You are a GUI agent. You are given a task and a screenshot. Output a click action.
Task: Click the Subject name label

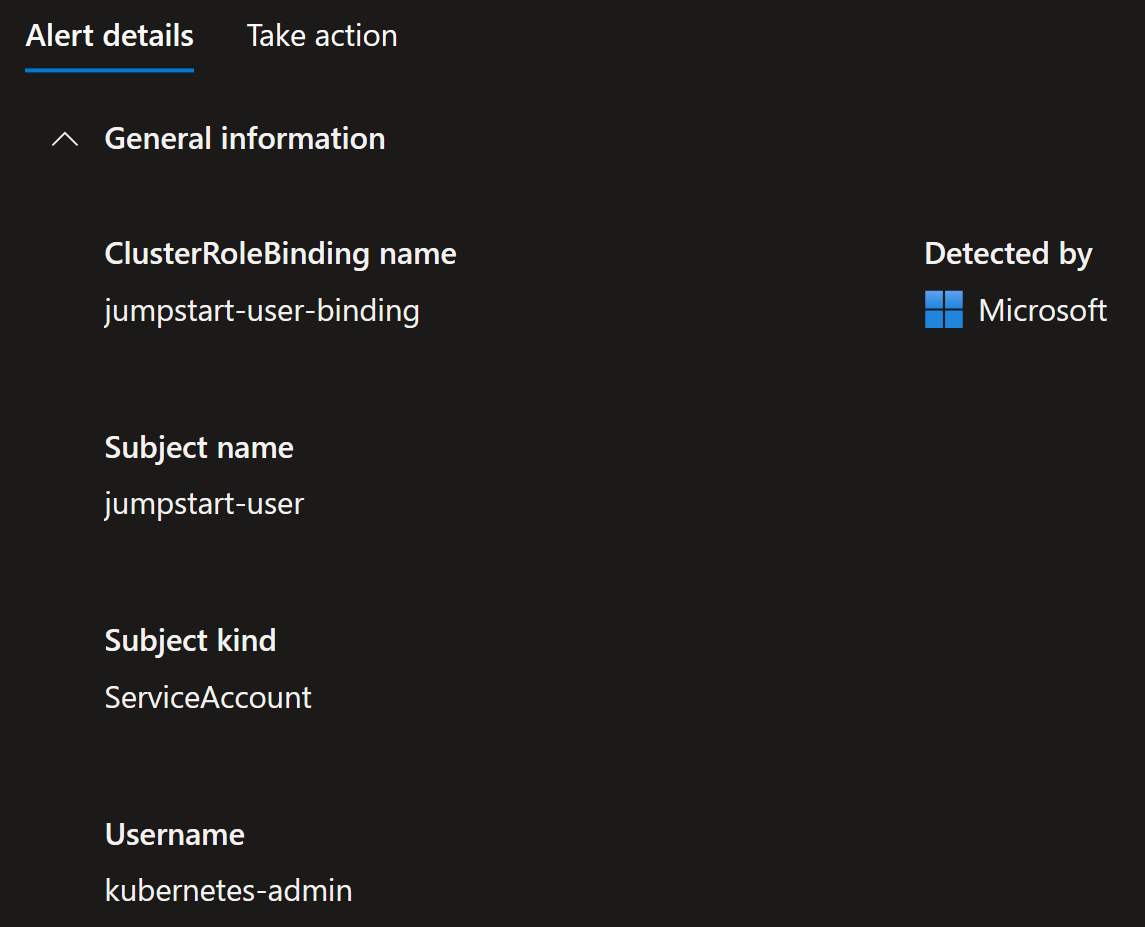pyautogui.click(x=199, y=448)
